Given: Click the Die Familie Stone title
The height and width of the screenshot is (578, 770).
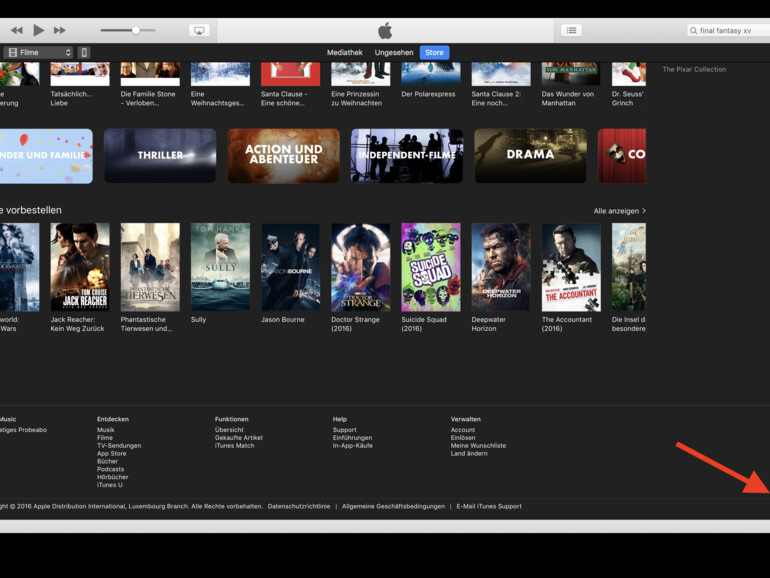Looking at the screenshot, I should click(x=148, y=98).
